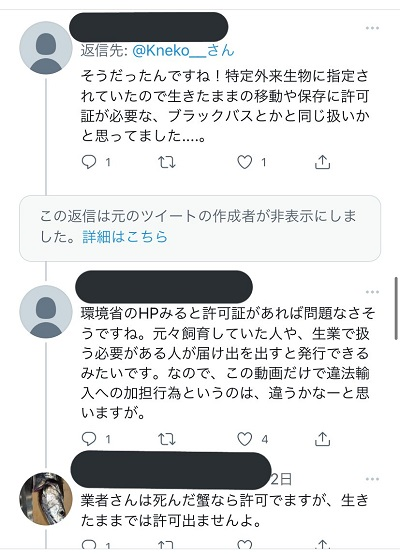Open the 詳細はこちら link
This screenshot has width=400, height=554.
(x=125, y=237)
